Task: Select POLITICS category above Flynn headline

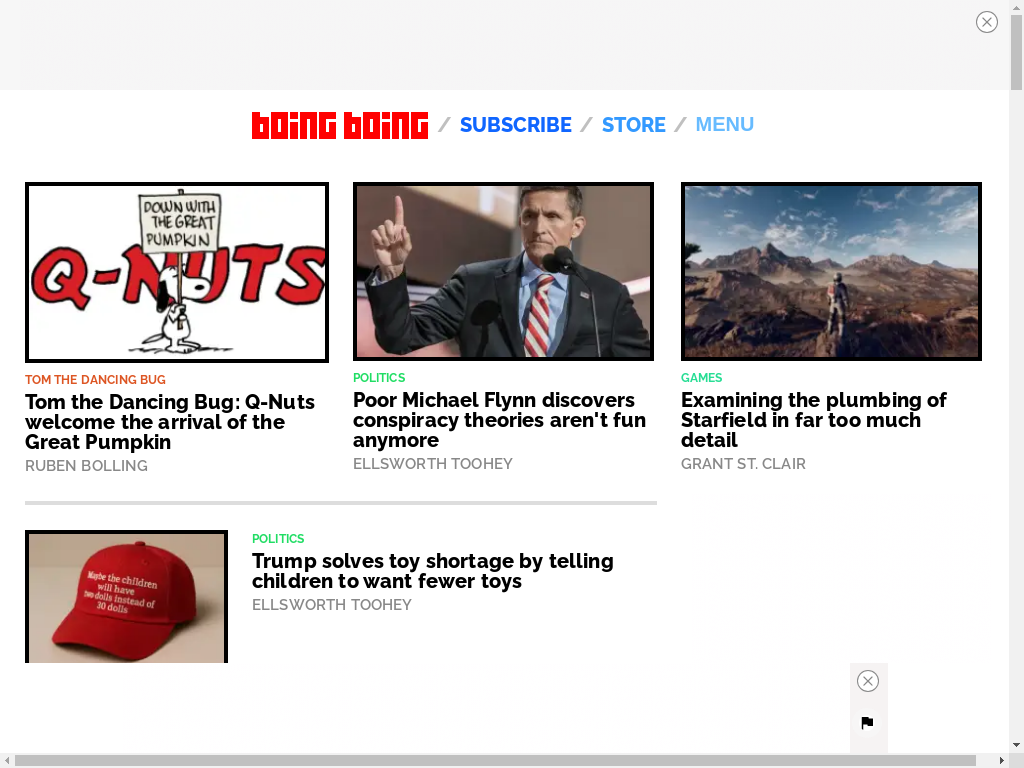Action: point(379,377)
